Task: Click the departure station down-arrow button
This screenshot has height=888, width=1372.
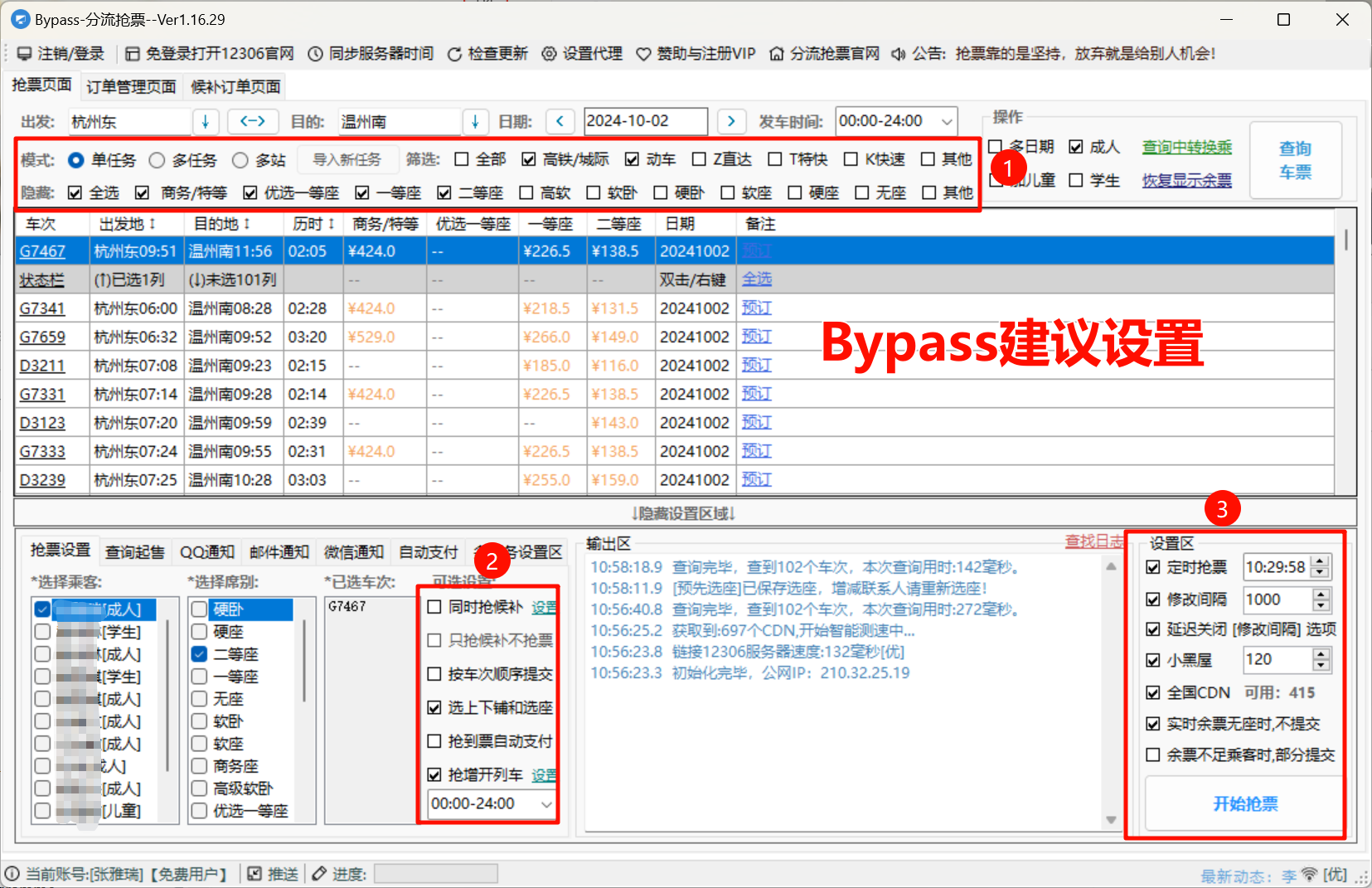Action: click(x=206, y=122)
